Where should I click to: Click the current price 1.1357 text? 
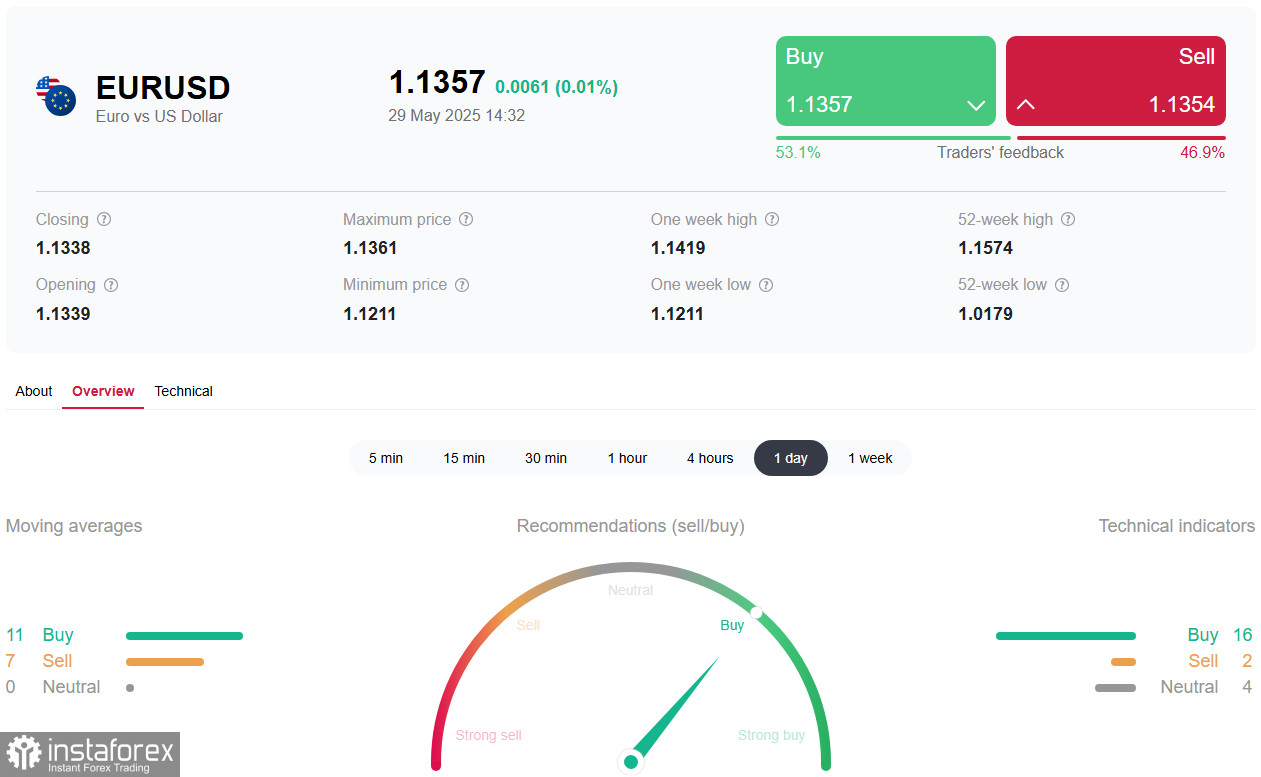[437, 82]
